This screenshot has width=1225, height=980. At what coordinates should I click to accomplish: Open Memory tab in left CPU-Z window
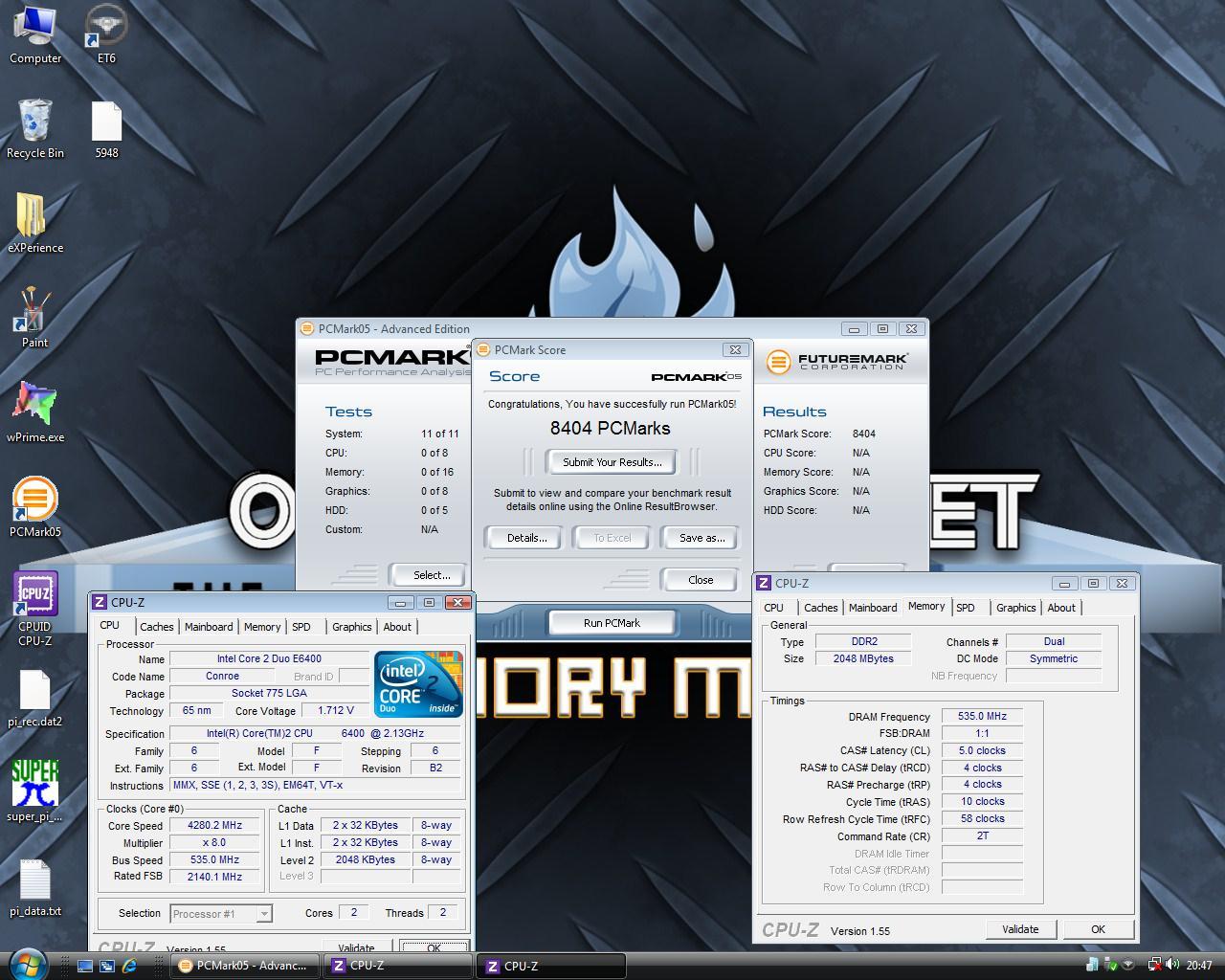(x=261, y=627)
